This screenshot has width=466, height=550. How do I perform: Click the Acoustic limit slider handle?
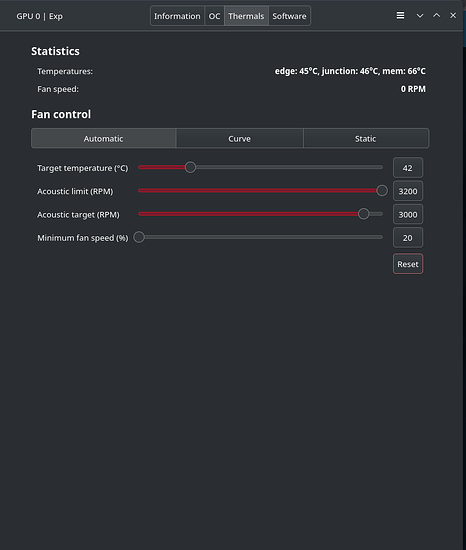pyautogui.click(x=382, y=190)
